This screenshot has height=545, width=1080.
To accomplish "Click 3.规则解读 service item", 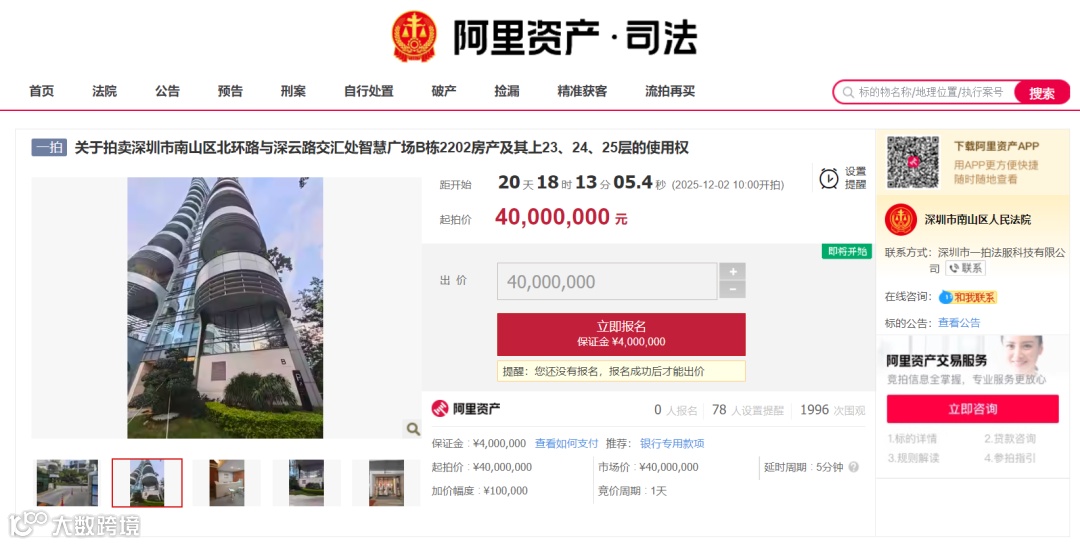I will 913,457.
